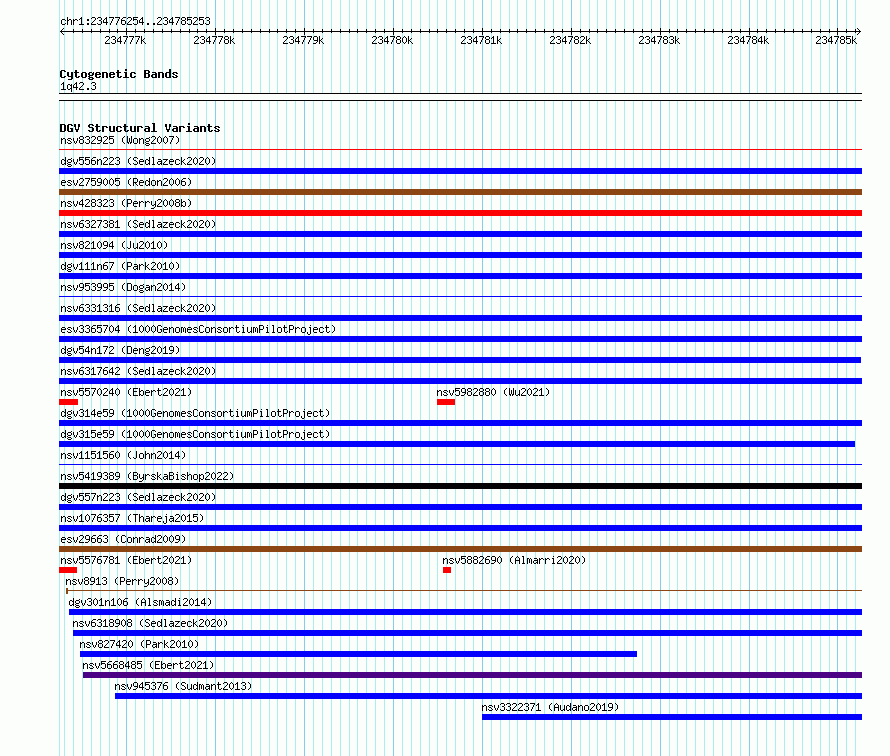
Task: Select nsv6317642 (Sedlazeck2020) label
Action: tap(138, 371)
